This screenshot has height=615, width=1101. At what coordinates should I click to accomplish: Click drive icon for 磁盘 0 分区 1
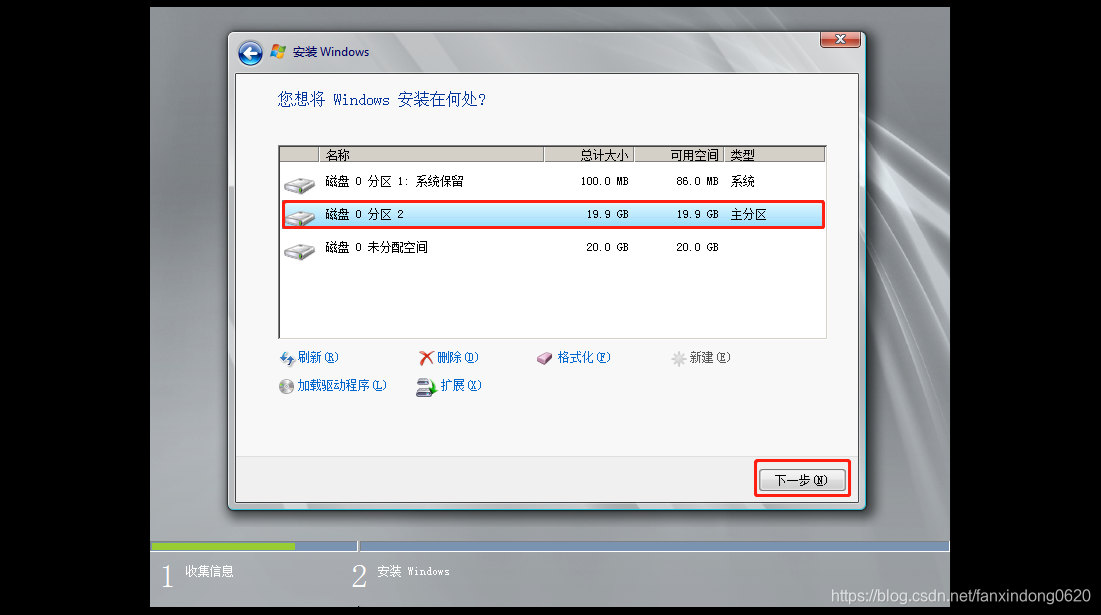pyautogui.click(x=299, y=185)
